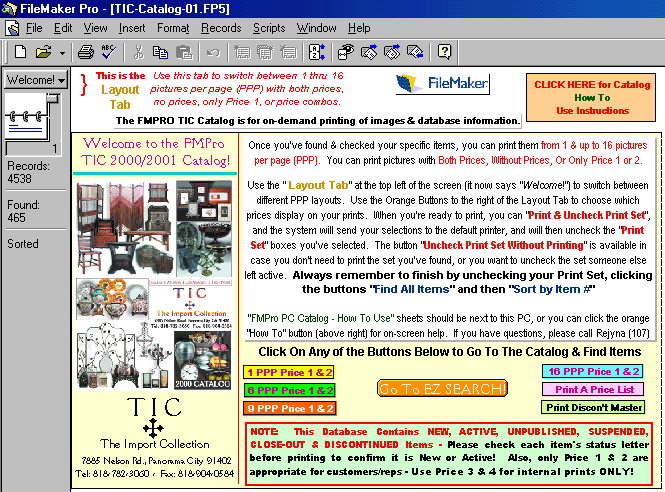Click 'Uncheck Print Set Without Printing' red text

503,245
